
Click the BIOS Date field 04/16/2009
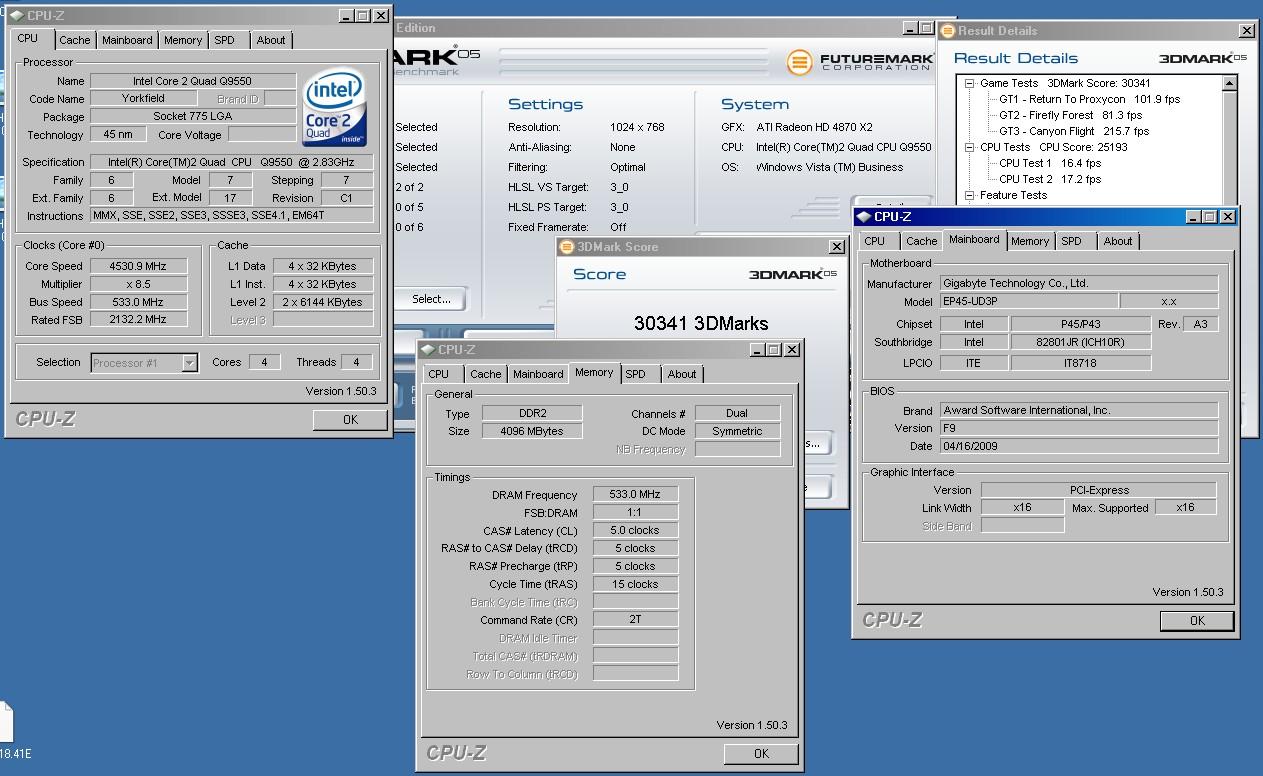coord(1079,446)
